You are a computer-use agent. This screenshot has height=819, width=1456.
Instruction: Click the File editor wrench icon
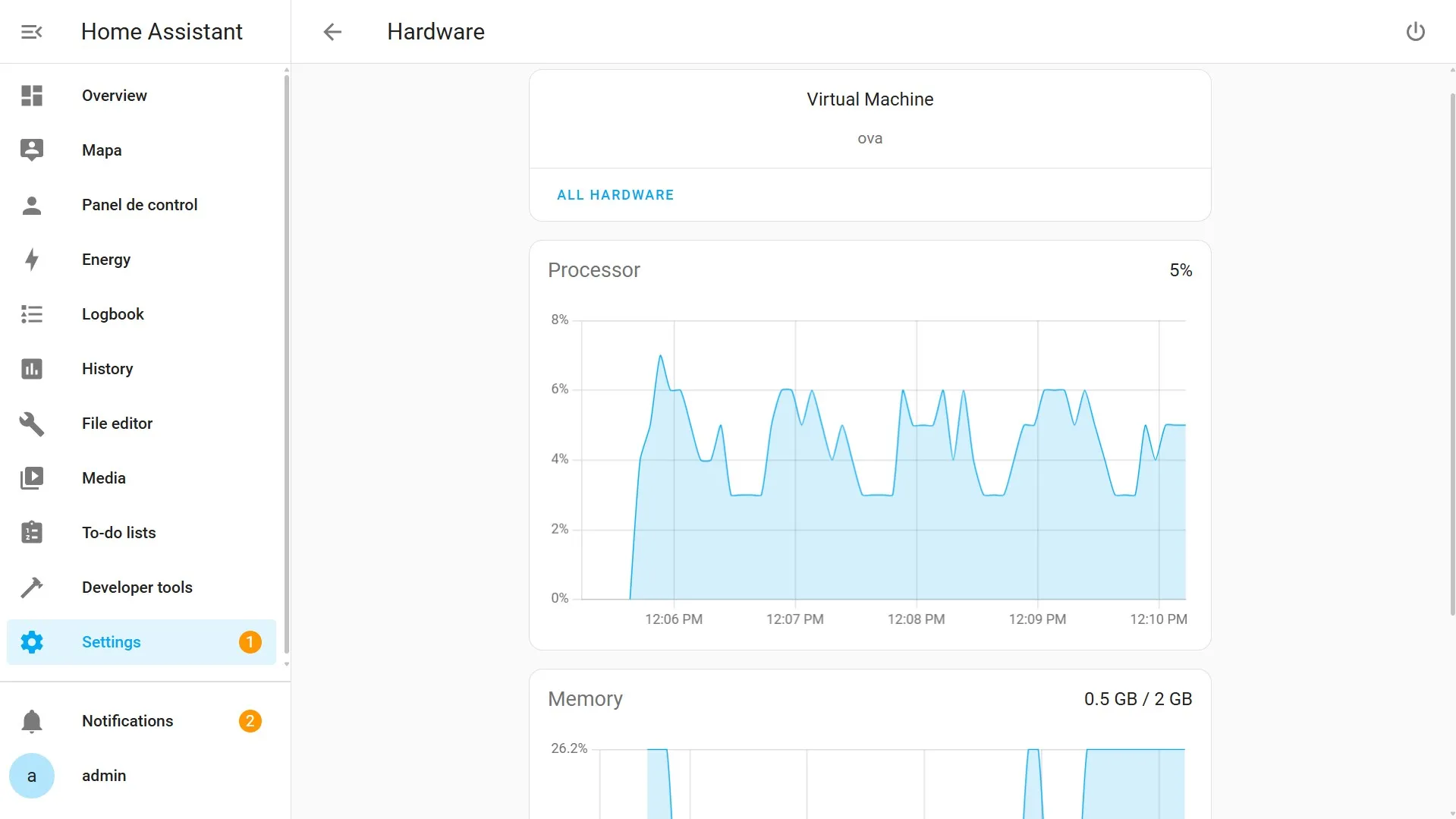pyautogui.click(x=32, y=424)
